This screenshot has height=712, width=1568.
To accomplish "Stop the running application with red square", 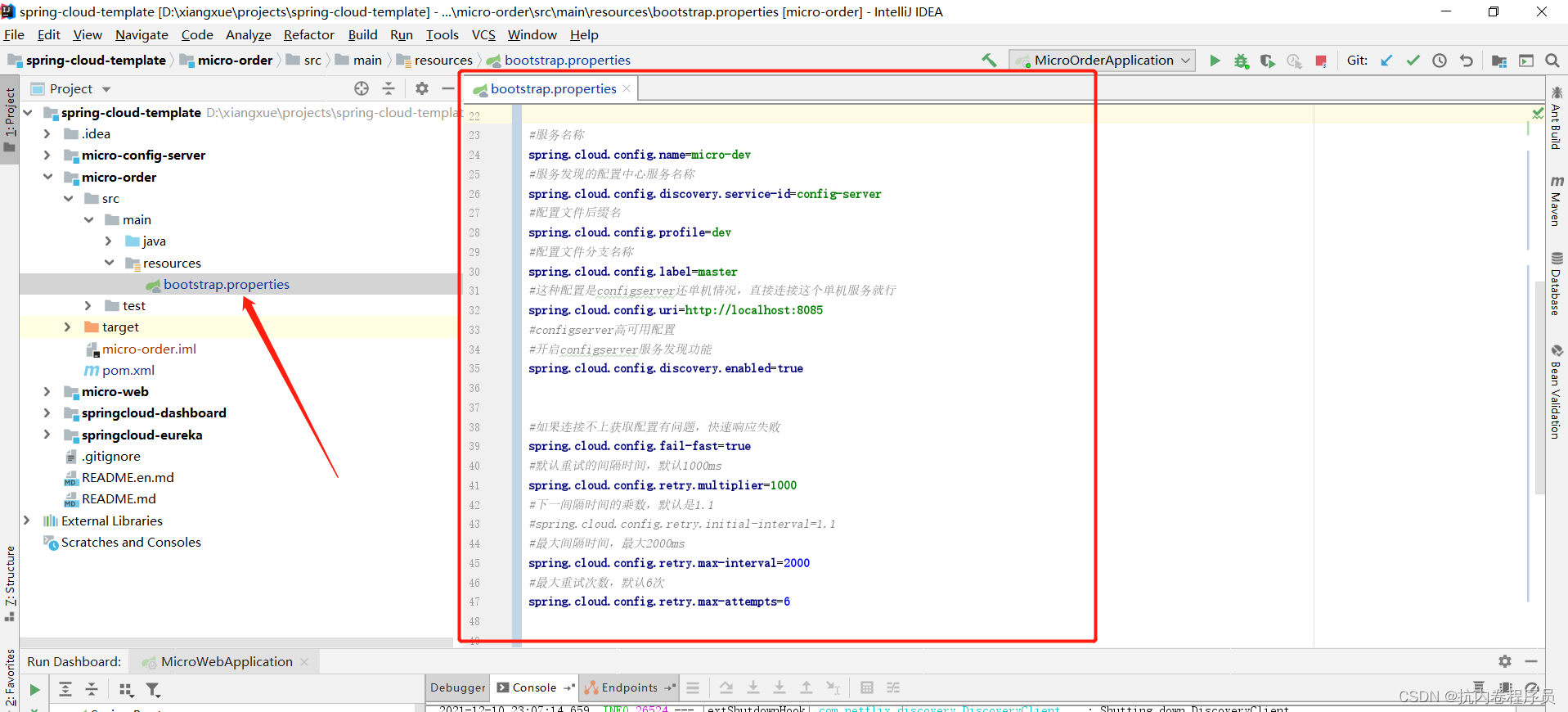I will pyautogui.click(x=1320, y=61).
